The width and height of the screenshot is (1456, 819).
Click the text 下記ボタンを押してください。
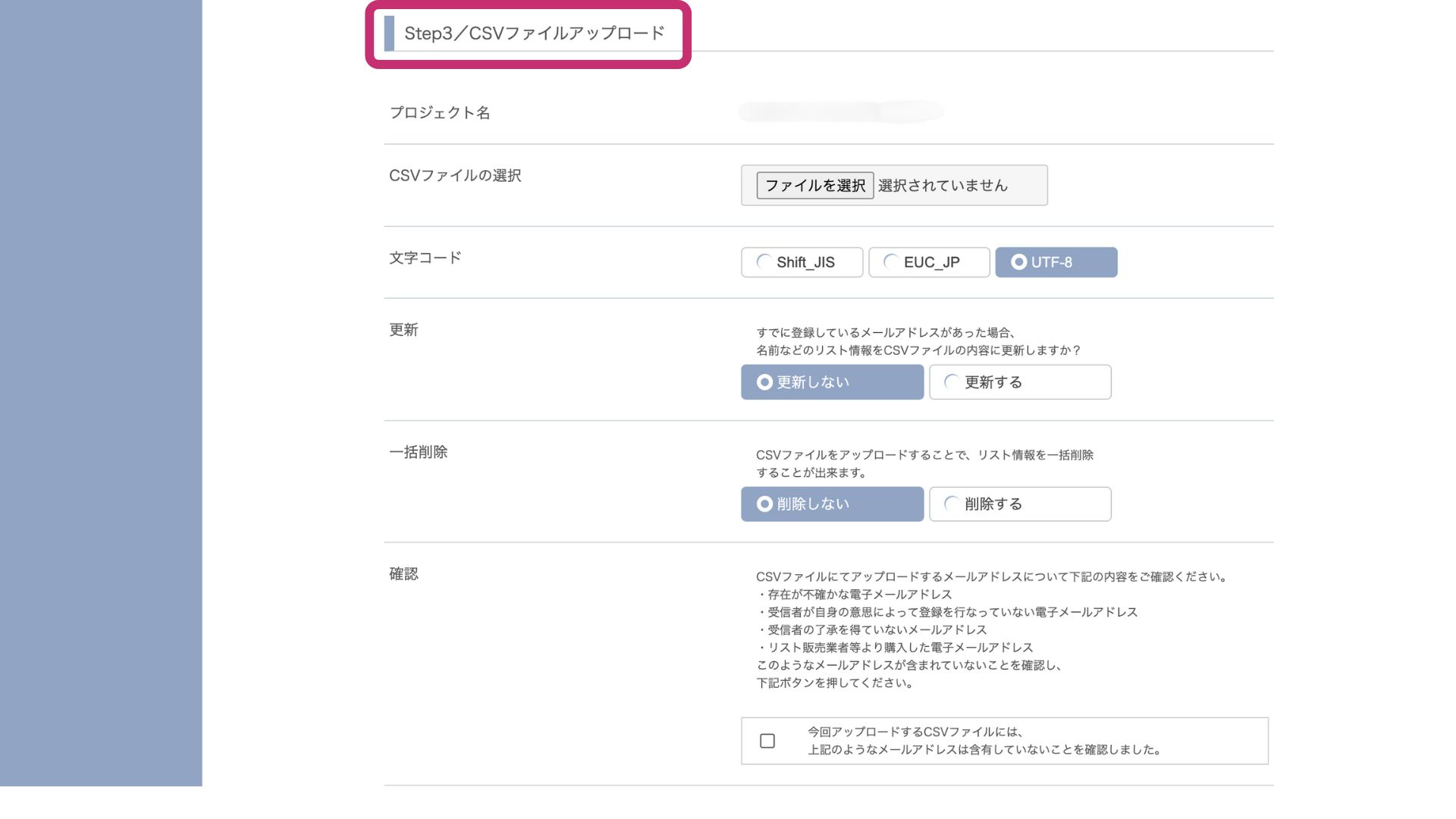[x=836, y=683]
